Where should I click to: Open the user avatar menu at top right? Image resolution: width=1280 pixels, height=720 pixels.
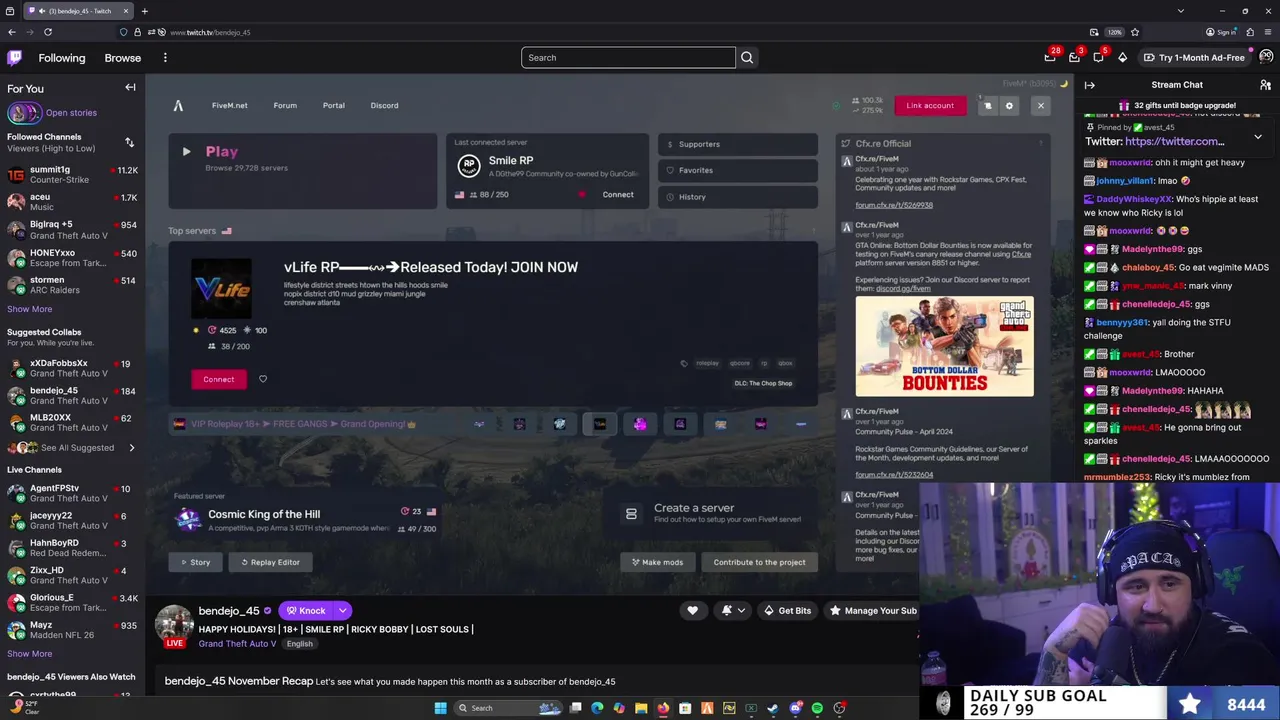pyautogui.click(x=1266, y=58)
